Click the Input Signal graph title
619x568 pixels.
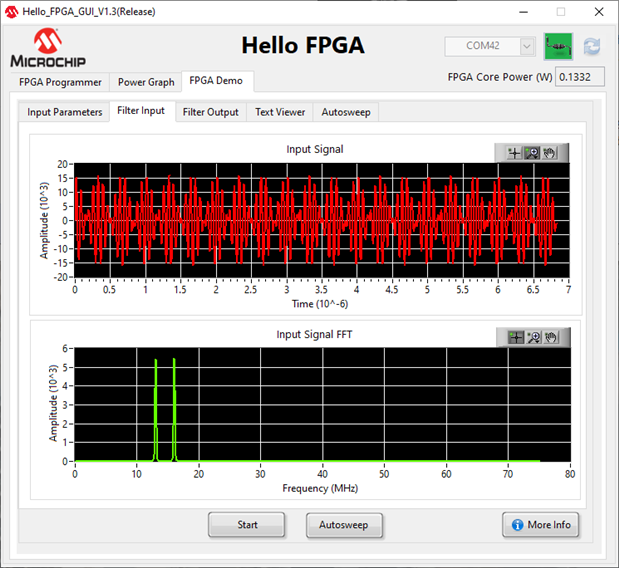[x=315, y=150]
